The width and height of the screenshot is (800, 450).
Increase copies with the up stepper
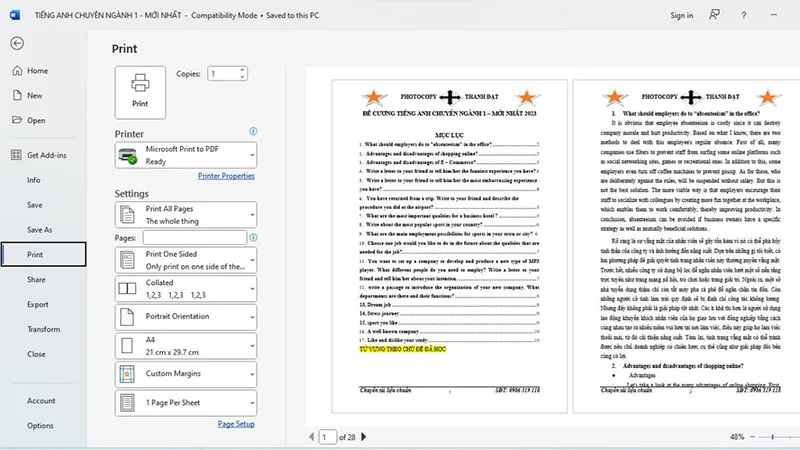tap(242, 70)
